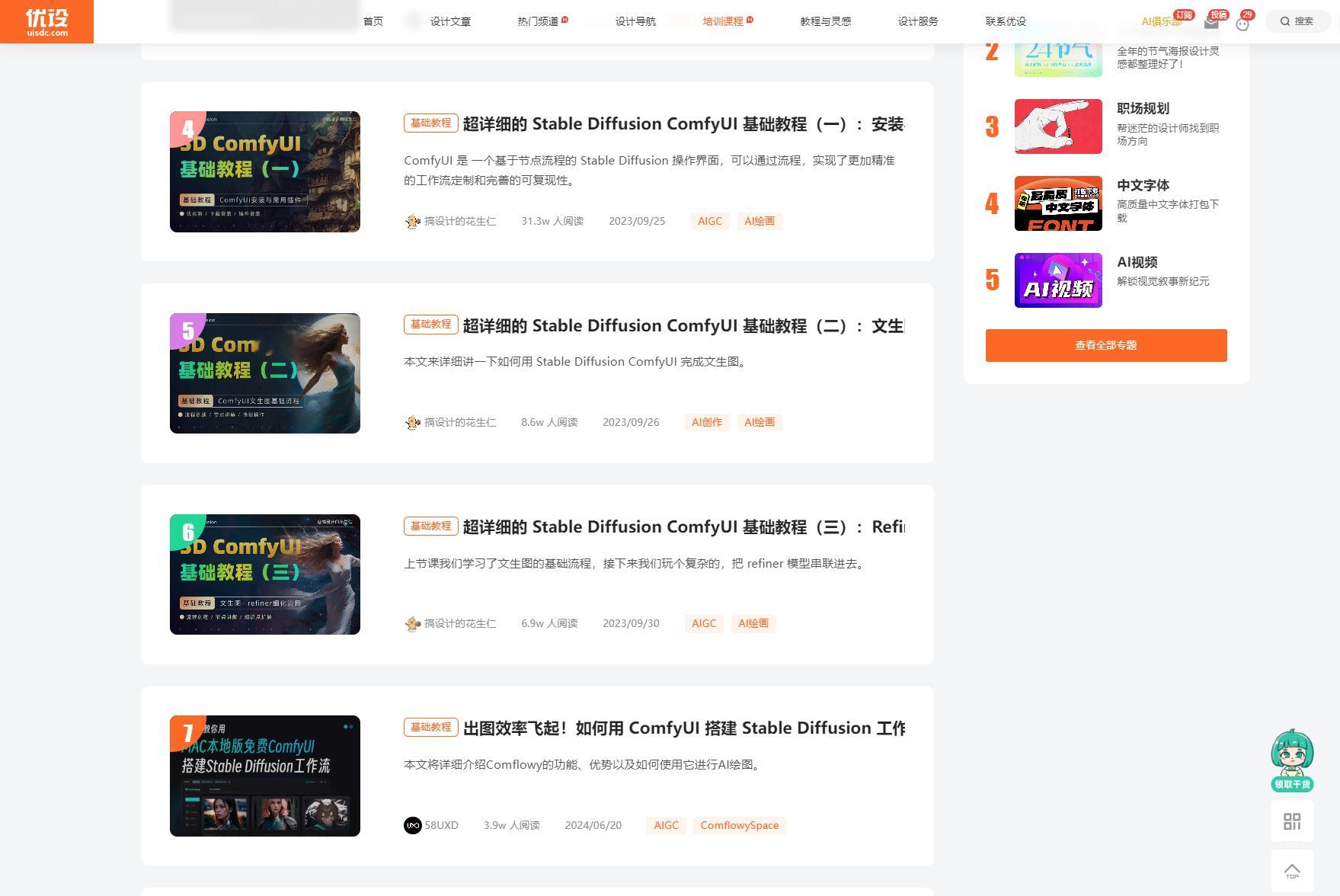Click the AI视频 topic title
The image size is (1340, 896).
pos(1137,263)
